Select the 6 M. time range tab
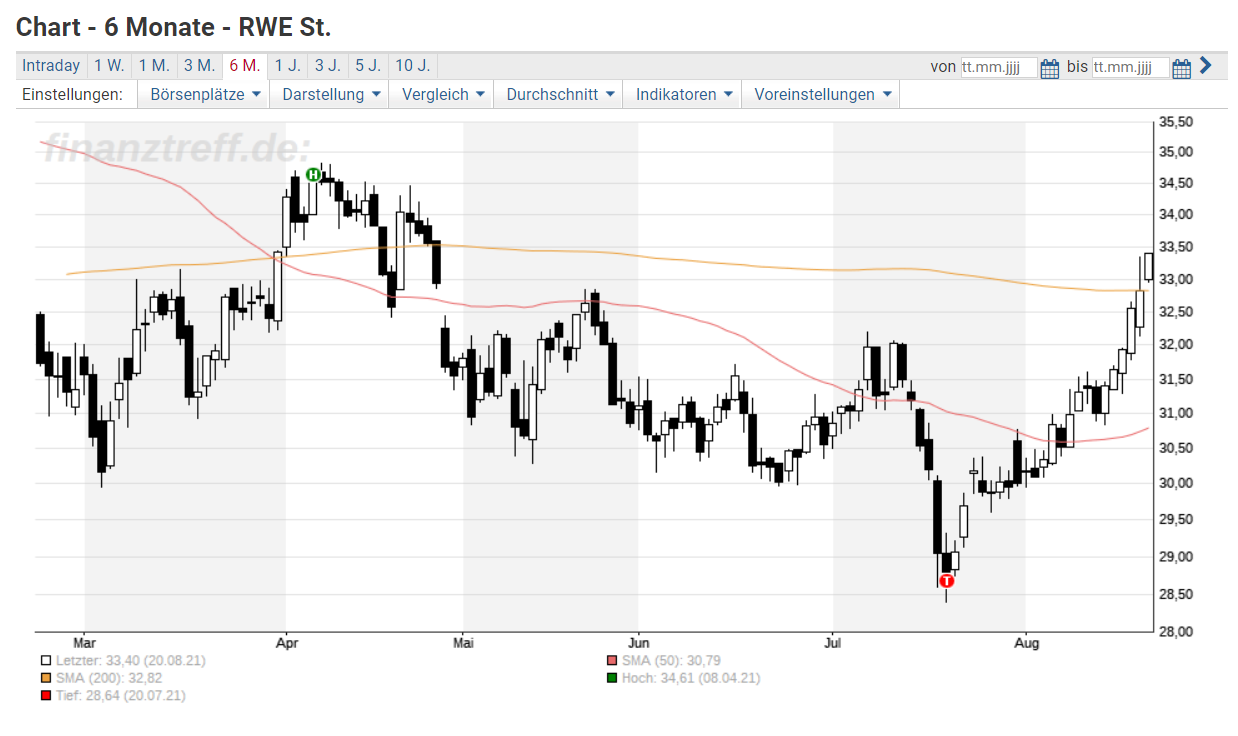Image resolution: width=1238 pixels, height=736 pixels. tap(244, 66)
